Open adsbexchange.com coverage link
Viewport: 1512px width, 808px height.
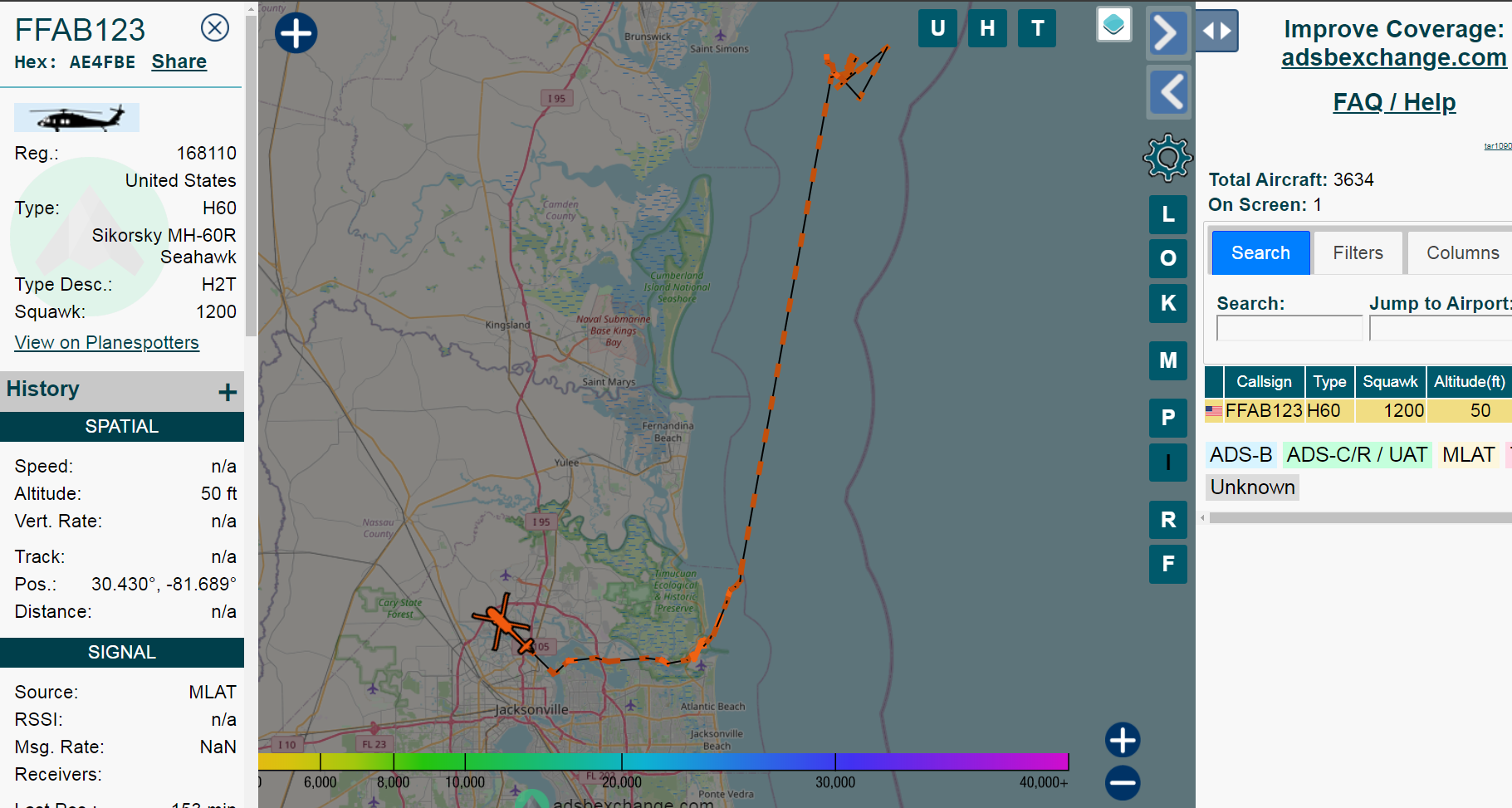pos(1393,58)
